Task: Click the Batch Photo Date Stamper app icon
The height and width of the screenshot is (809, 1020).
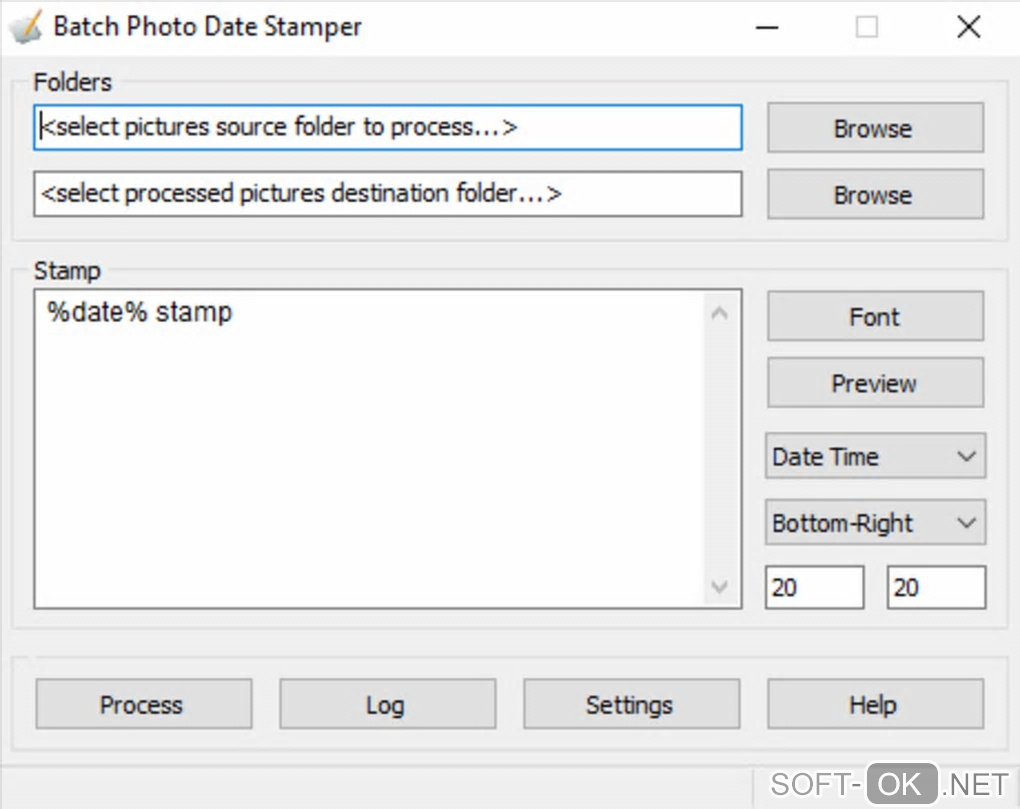Action: [25, 27]
